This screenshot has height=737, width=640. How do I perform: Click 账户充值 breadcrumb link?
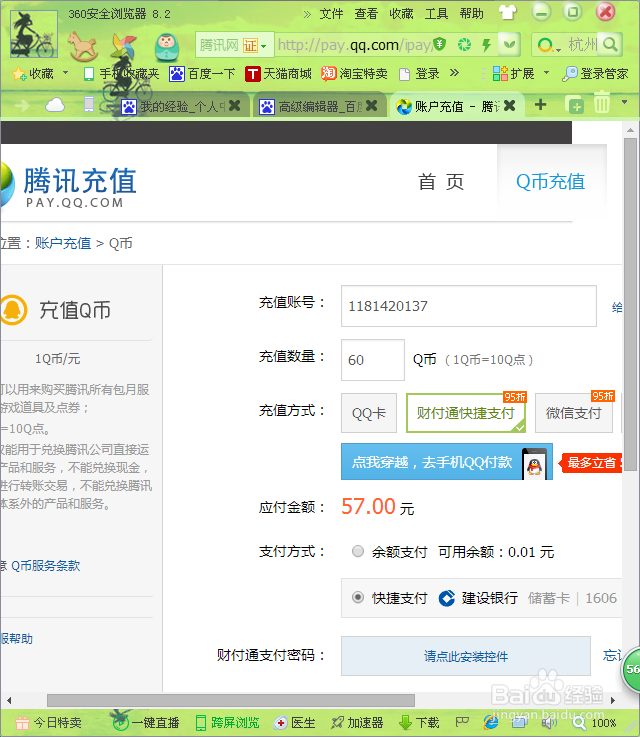[x=62, y=243]
